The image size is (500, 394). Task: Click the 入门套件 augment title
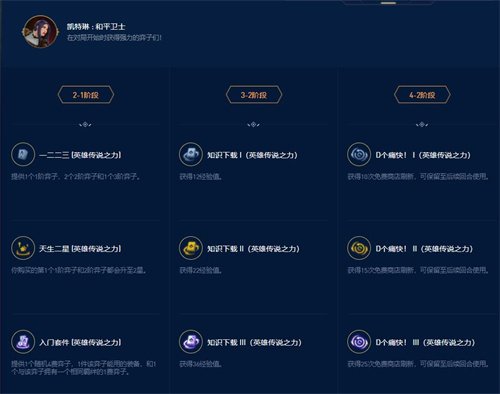pos(80,342)
